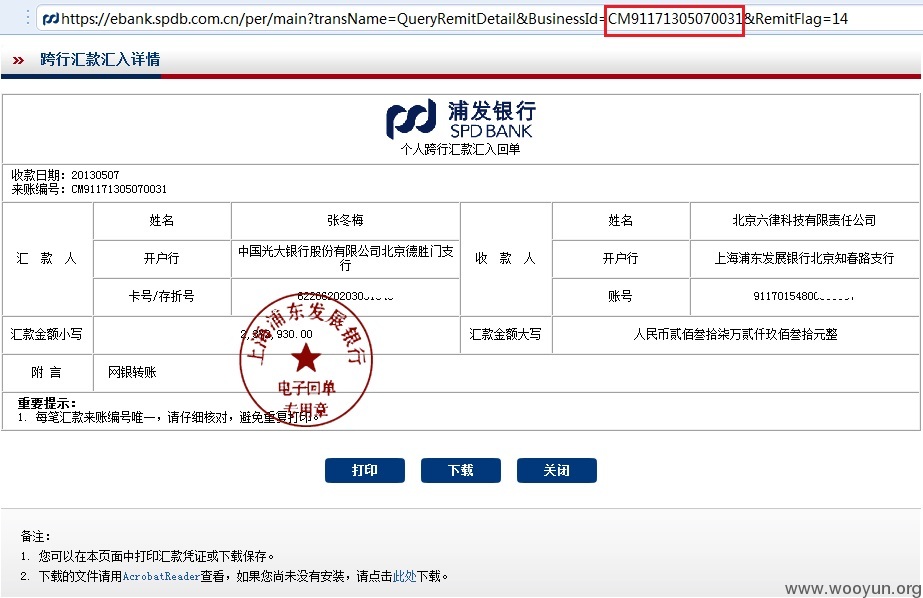923x598 pixels.
Task: Click the 跨行汇款汇入详情 heading
Action: (x=100, y=59)
